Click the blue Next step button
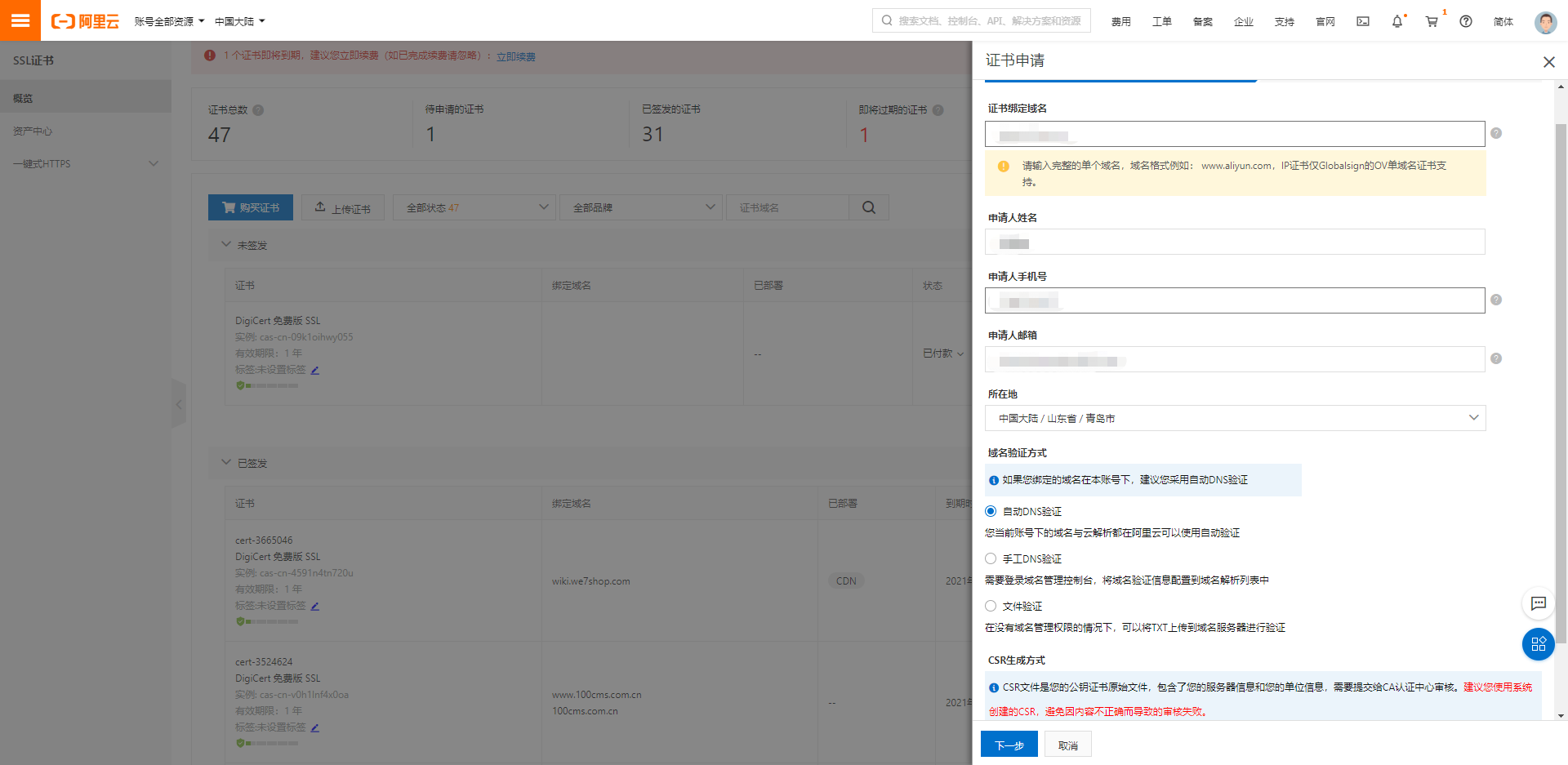This screenshot has width=1568, height=765. (x=1009, y=745)
